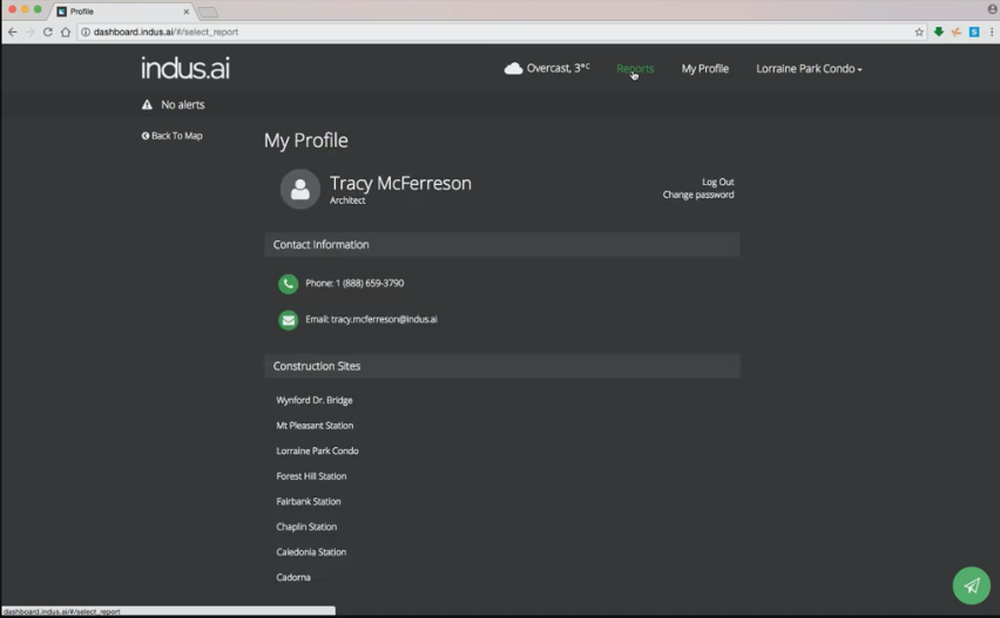Select Reports in the navigation bar
Viewport: 1000px width, 618px height.
click(x=634, y=68)
